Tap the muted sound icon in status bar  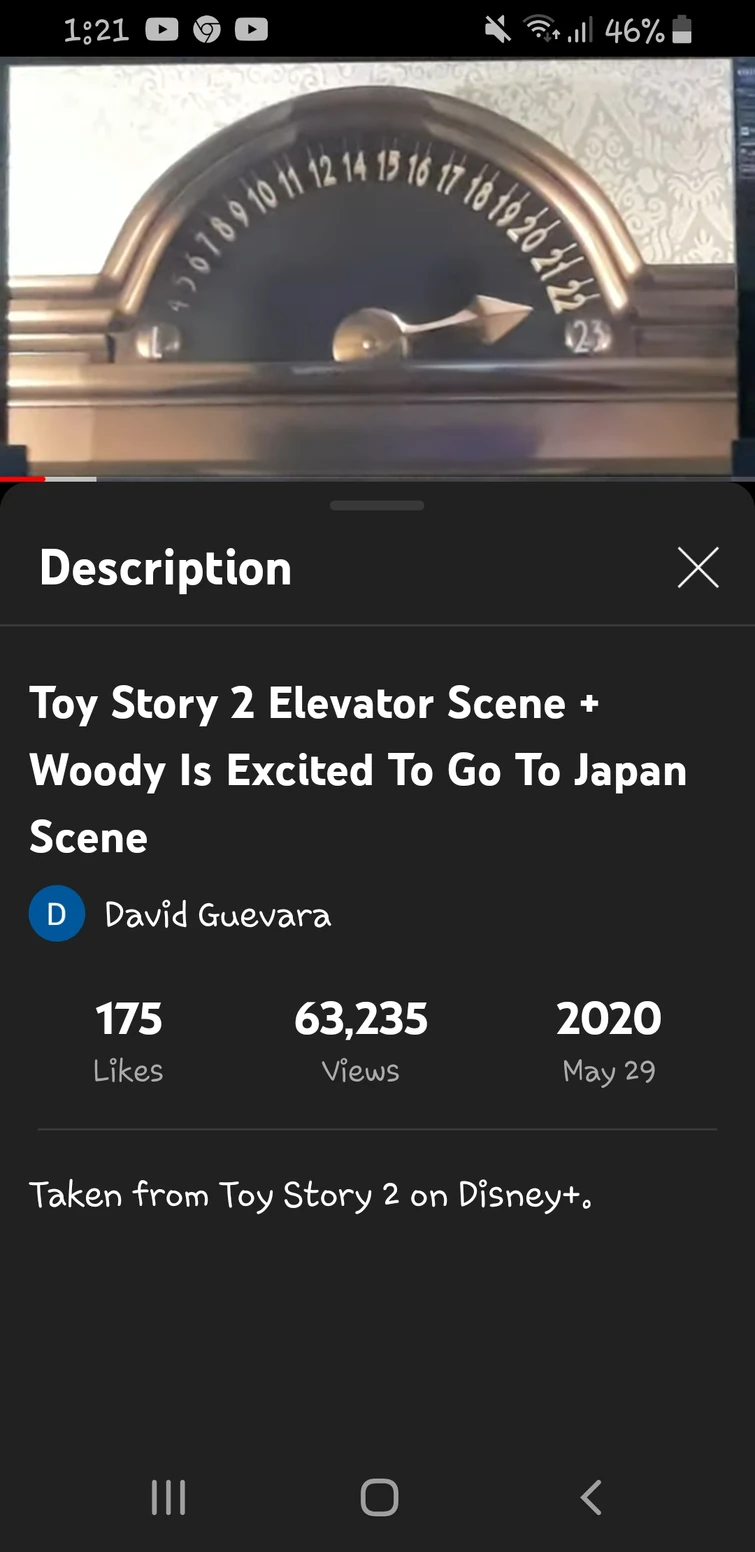498,31
